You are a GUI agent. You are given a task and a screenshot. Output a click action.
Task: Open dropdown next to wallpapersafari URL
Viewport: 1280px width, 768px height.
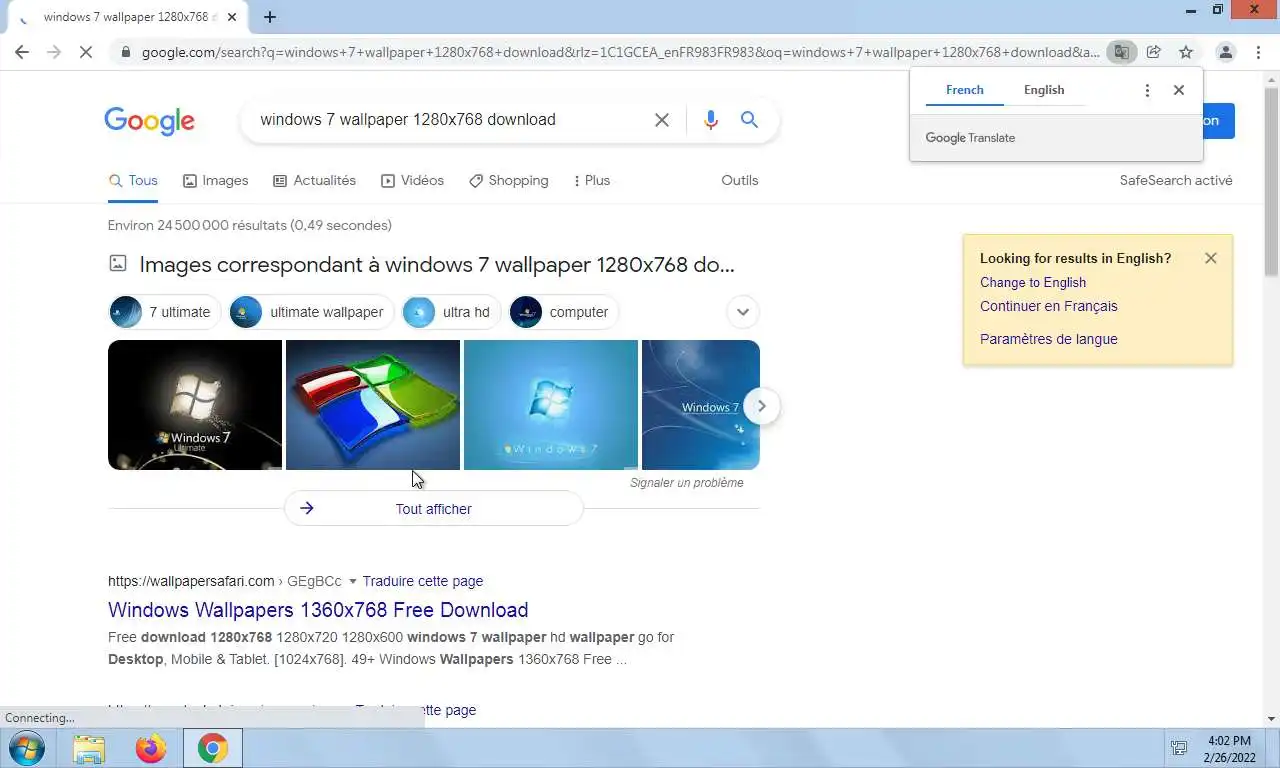pos(353,581)
